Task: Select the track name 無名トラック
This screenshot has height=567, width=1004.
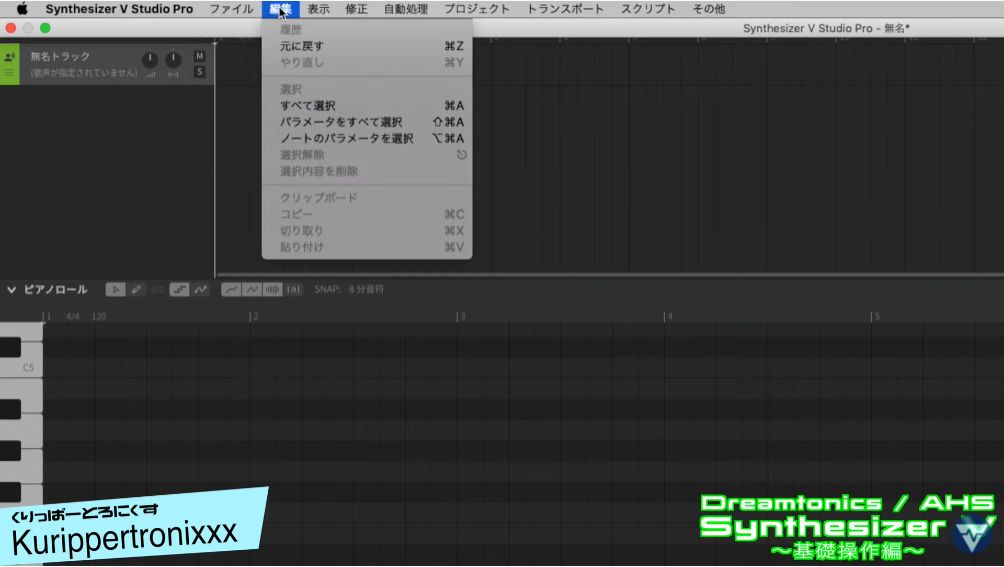Action: [x=60, y=56]
